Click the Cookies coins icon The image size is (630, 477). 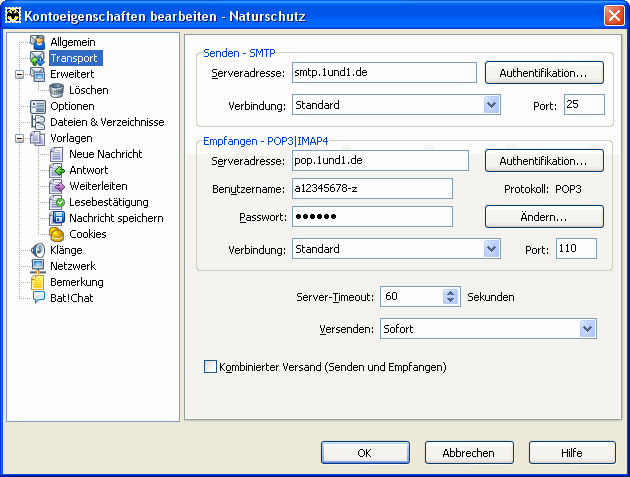tap(57, 234)
